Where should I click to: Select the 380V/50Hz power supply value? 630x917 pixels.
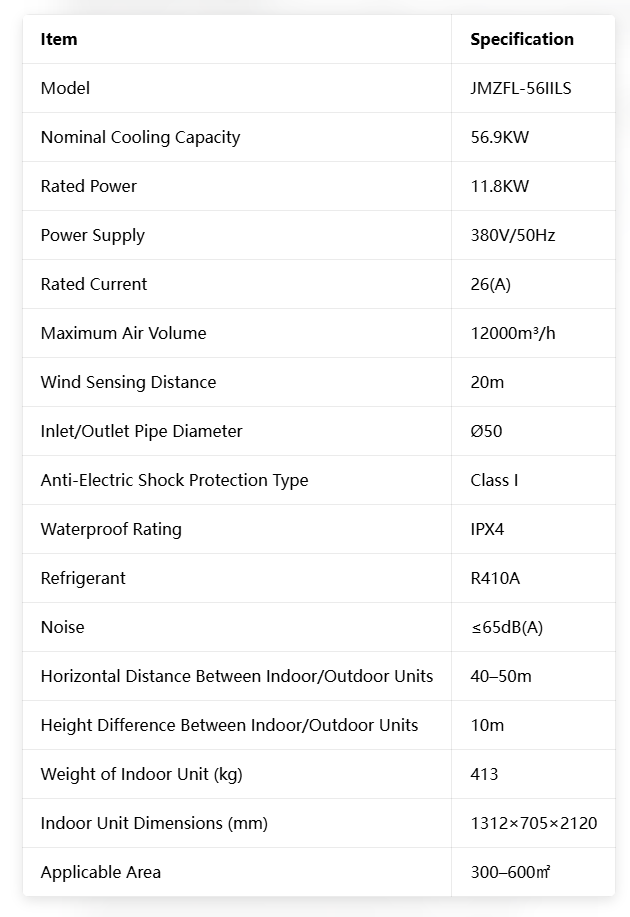click(513, 235)
